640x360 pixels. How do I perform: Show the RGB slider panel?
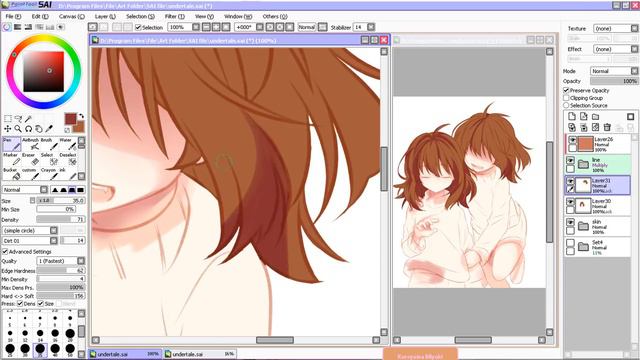(x=18, y=27)
